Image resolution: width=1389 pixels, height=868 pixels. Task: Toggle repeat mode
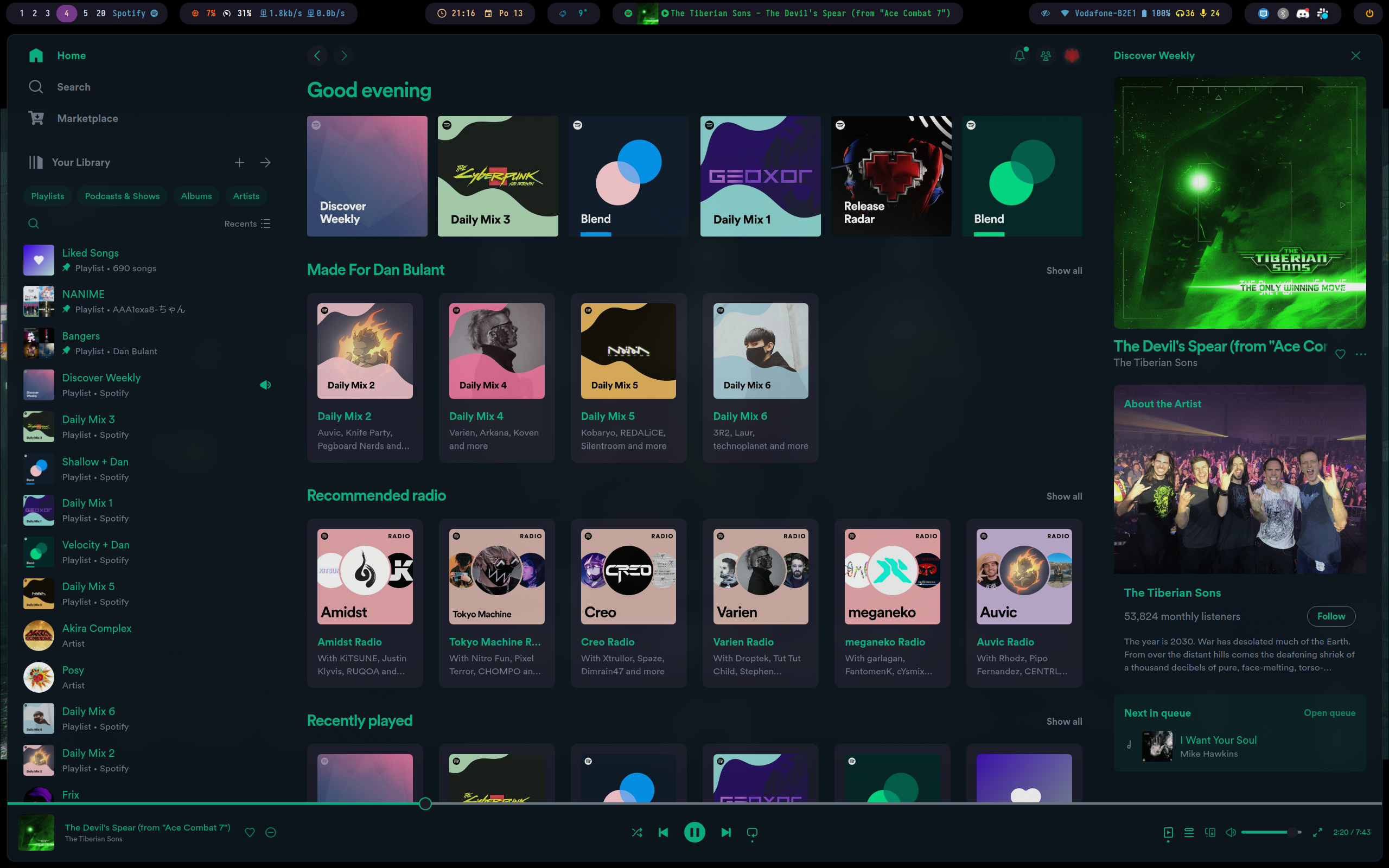[x=753, y=832]
